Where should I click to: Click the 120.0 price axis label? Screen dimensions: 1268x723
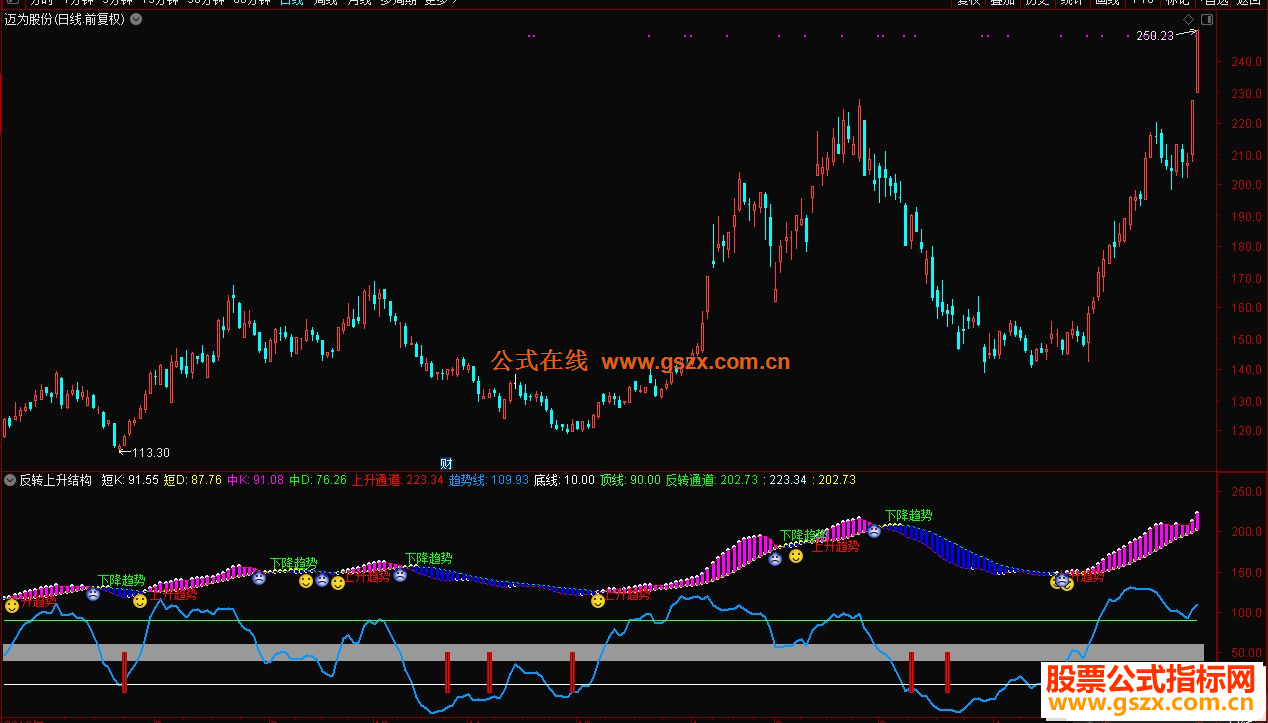coord(1245,432)
